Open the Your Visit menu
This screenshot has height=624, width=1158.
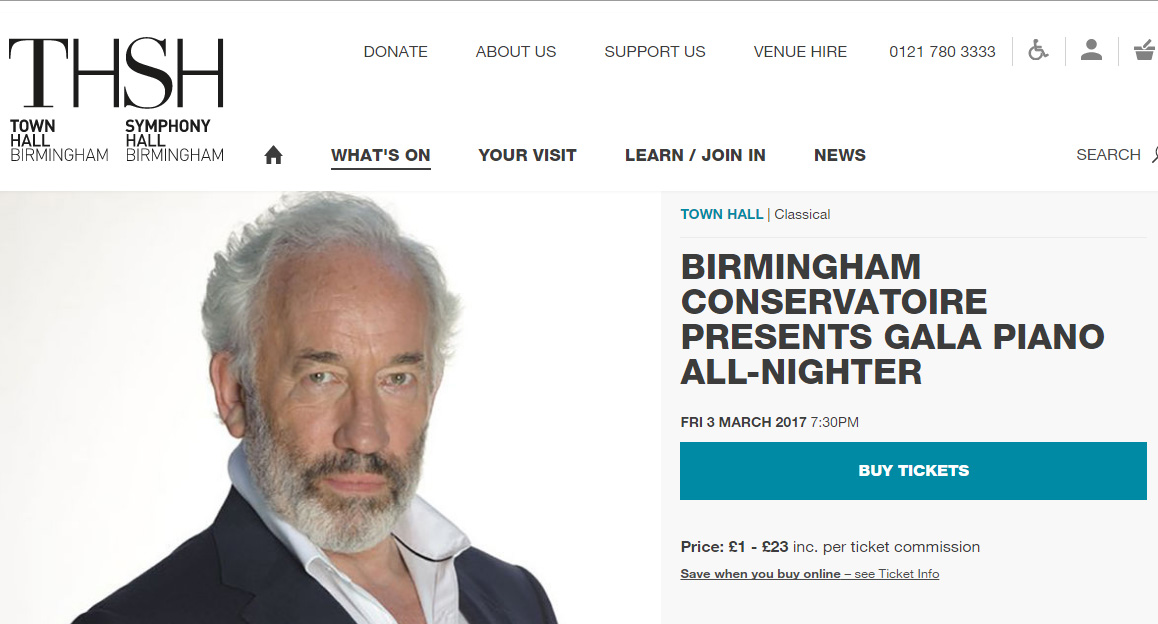(x=527, y=155)
